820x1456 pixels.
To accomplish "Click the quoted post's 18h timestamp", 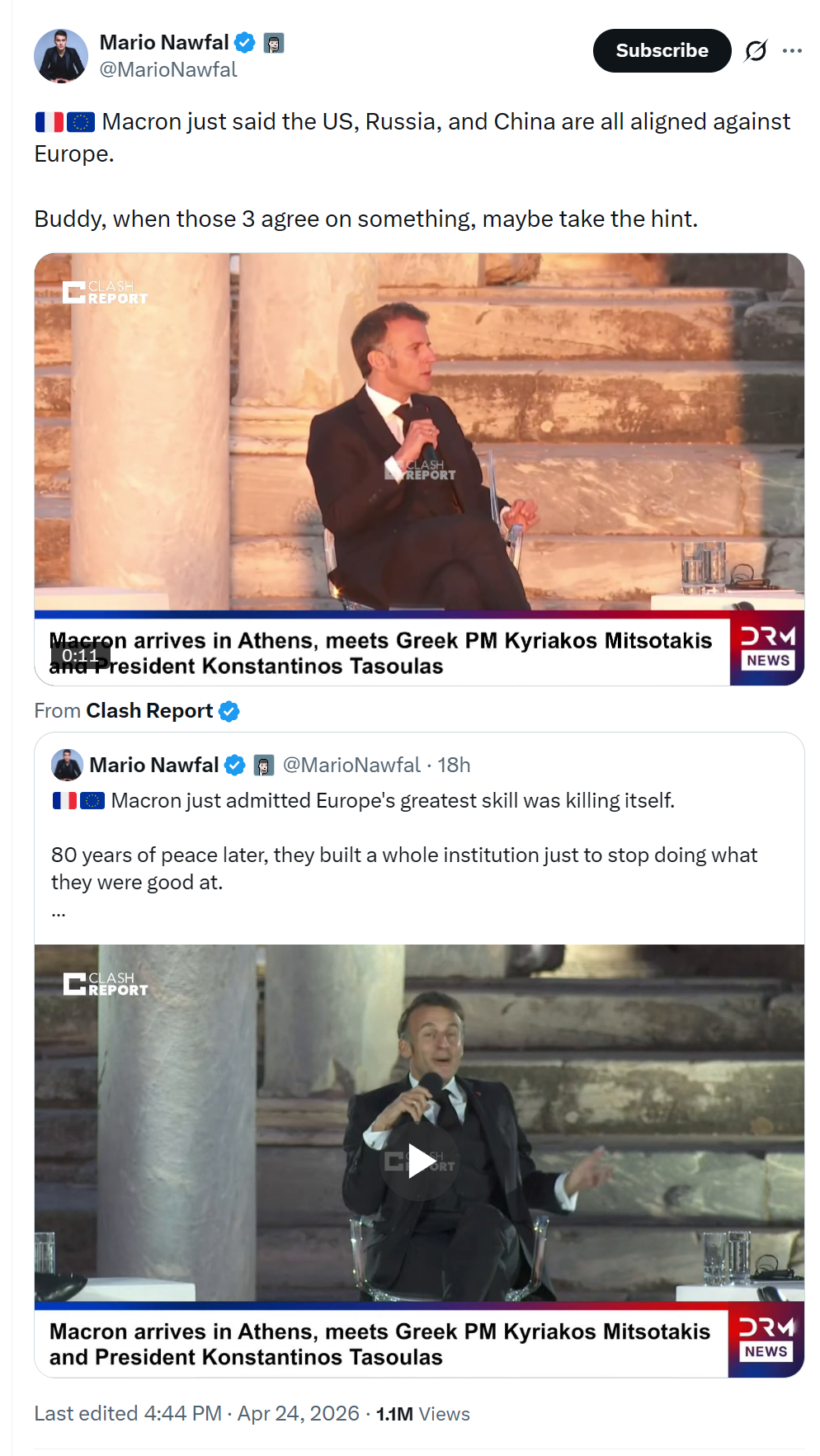I will (454, 765).
